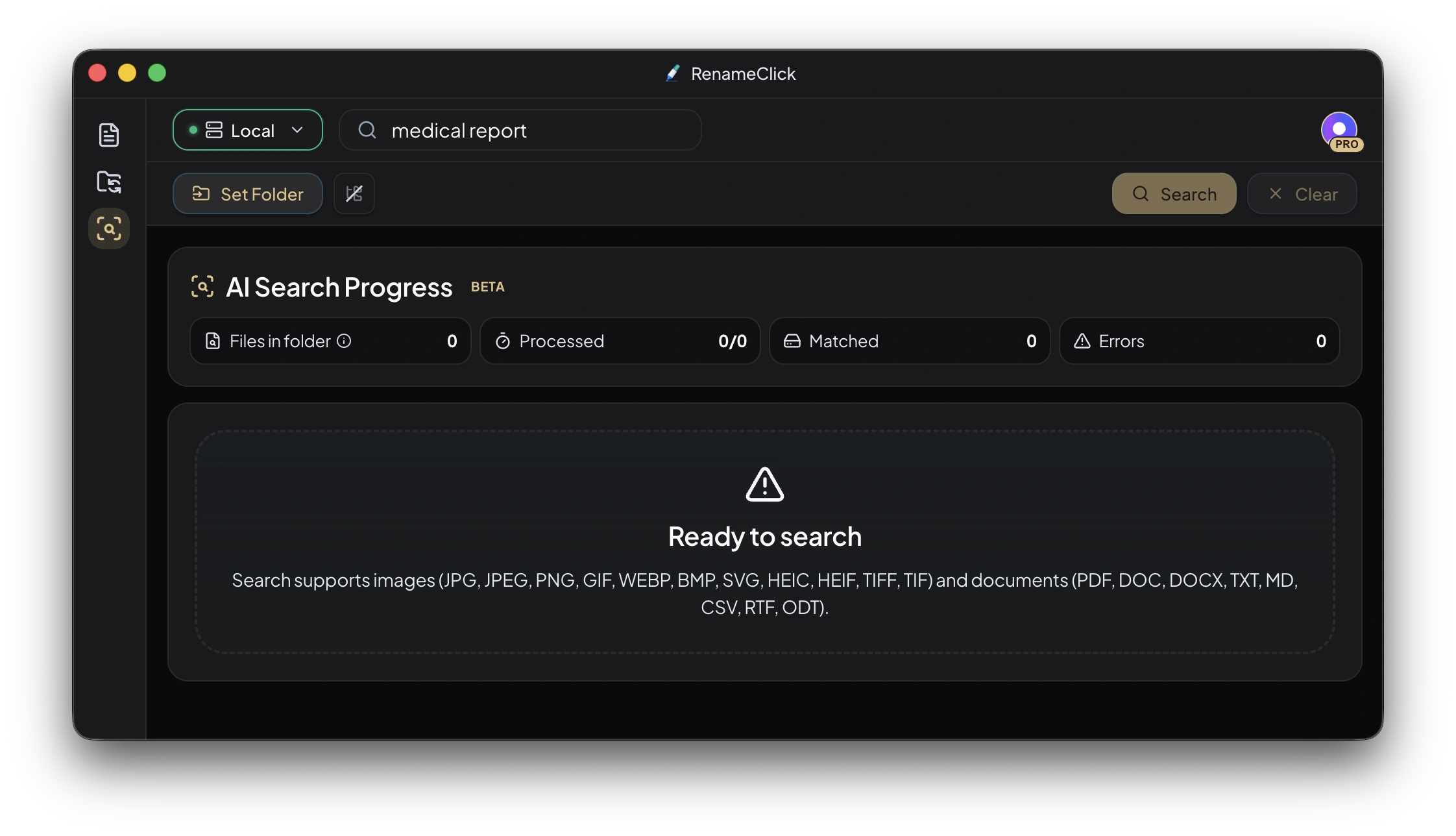Screen dimensions: 1456x836
Task: Click the magnifier icon inside the search field
Action: 367,130
